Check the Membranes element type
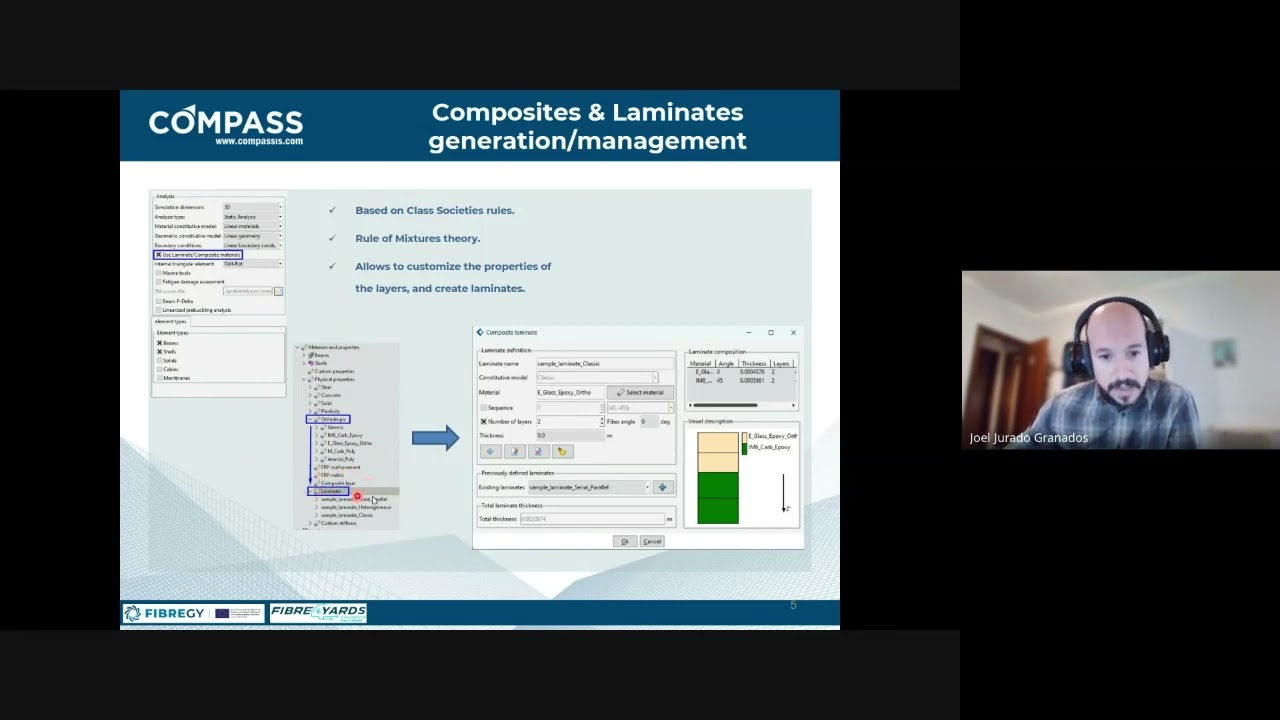 click(159, 378)
